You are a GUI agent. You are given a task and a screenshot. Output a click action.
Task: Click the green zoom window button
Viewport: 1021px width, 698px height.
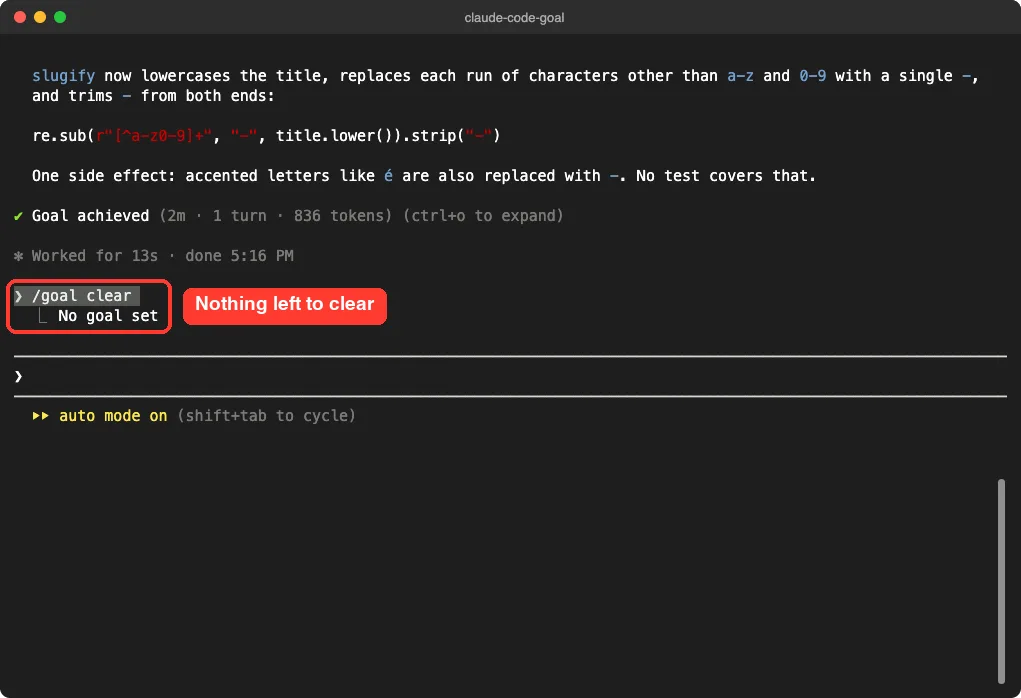[60, 17]
